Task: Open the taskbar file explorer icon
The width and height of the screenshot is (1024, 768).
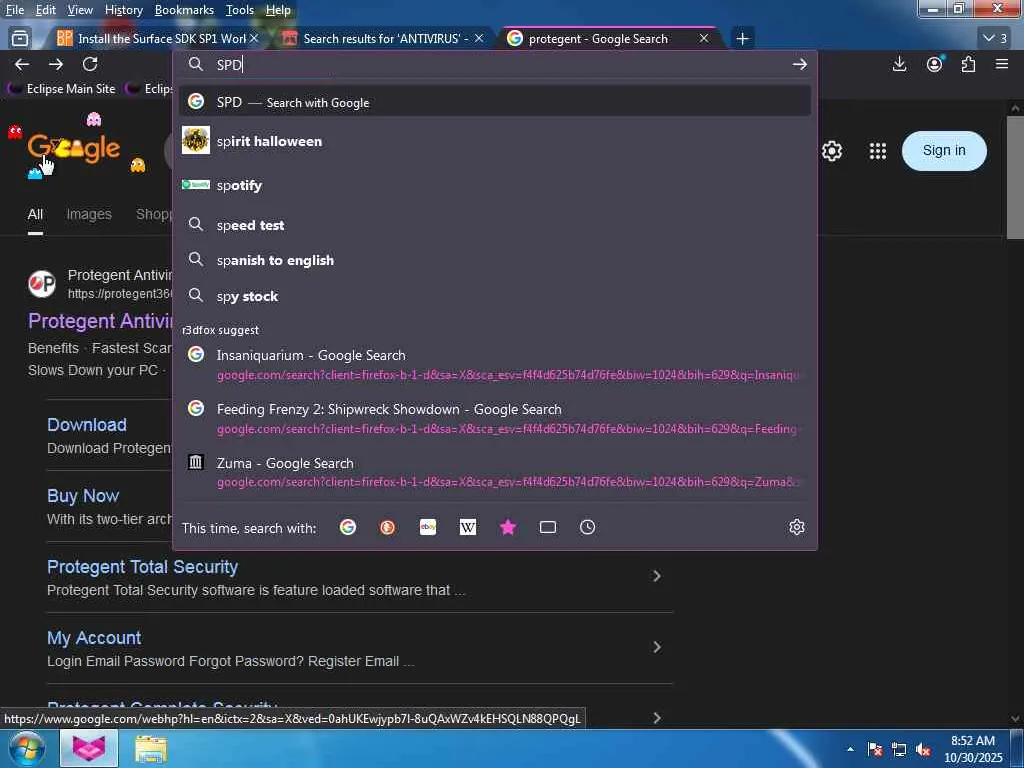Action: point(151,749)
